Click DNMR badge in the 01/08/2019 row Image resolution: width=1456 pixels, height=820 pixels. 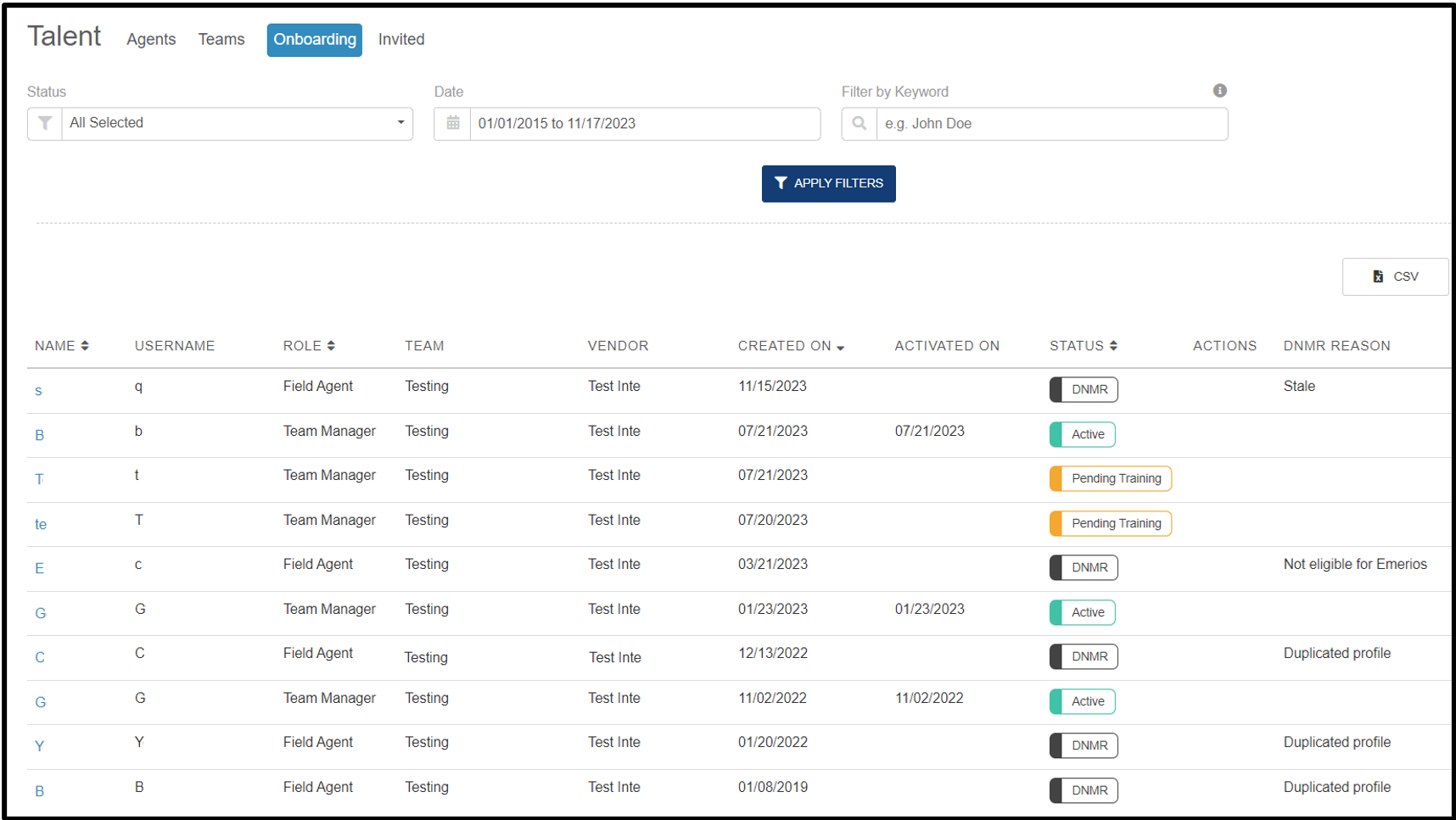1084,790
